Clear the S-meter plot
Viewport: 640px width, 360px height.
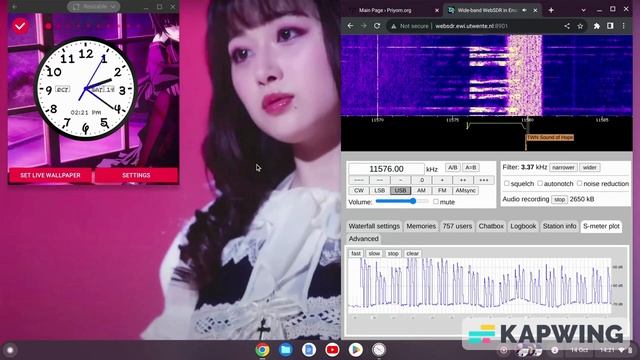[x=413, y=253]
